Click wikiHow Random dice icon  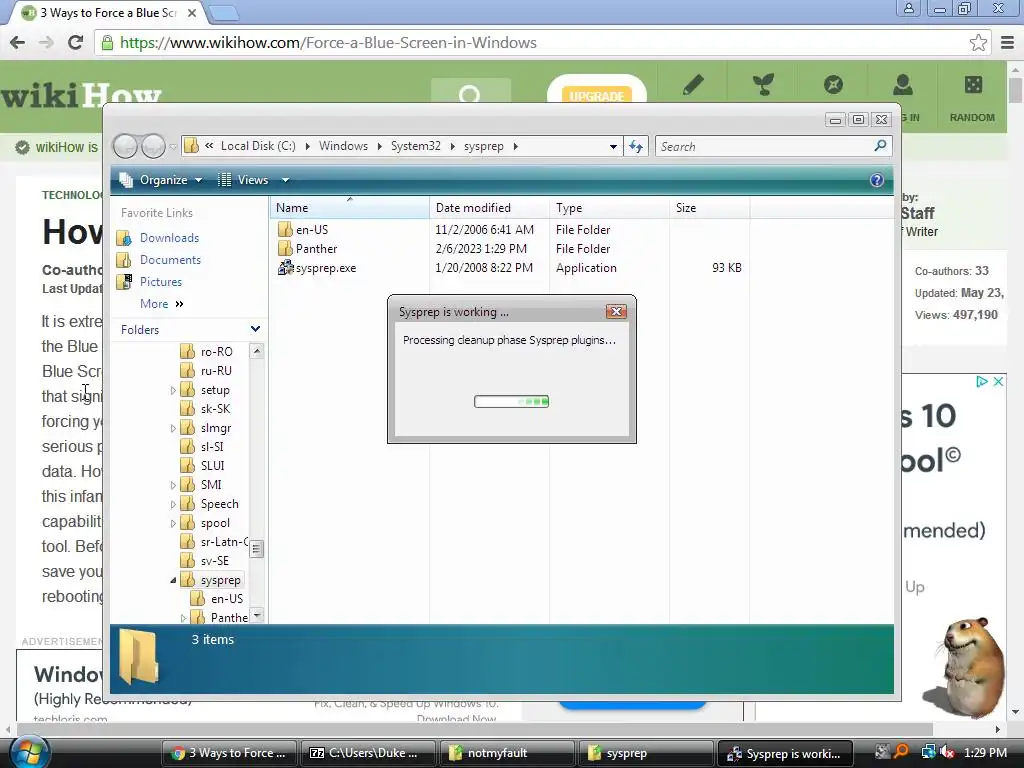coord(972,85)
